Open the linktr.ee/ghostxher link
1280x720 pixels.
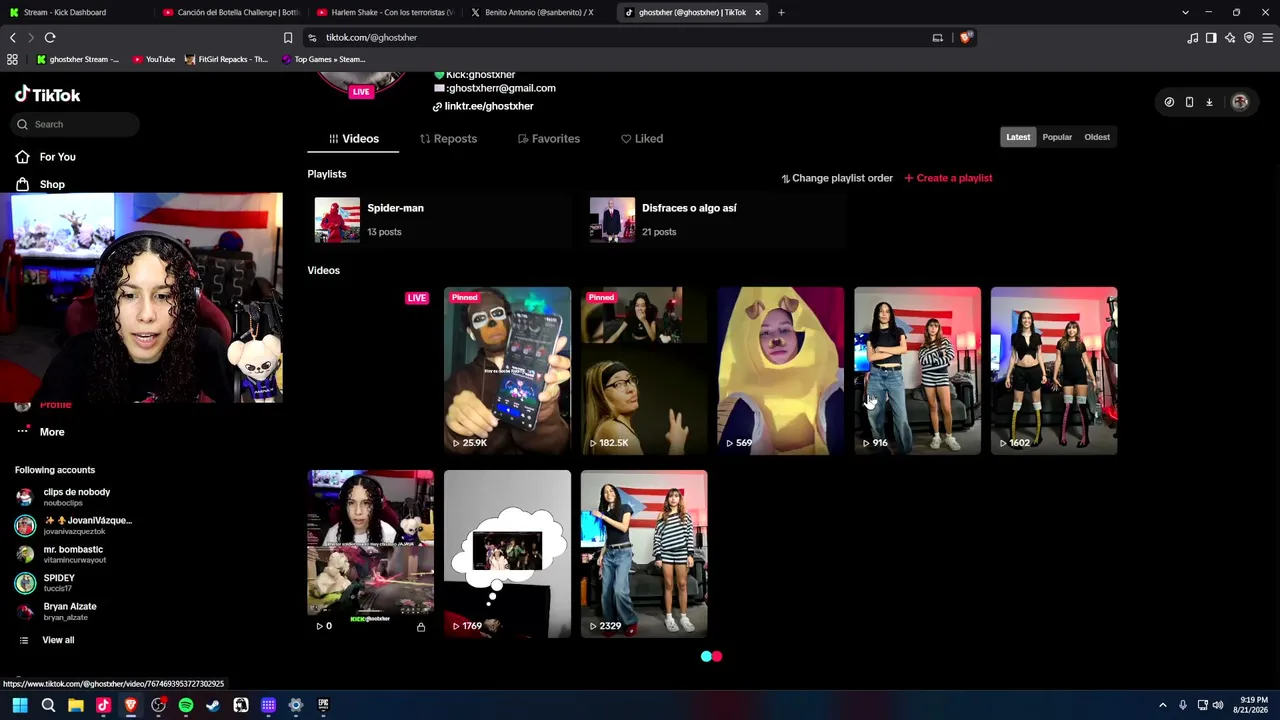point(483,106)
